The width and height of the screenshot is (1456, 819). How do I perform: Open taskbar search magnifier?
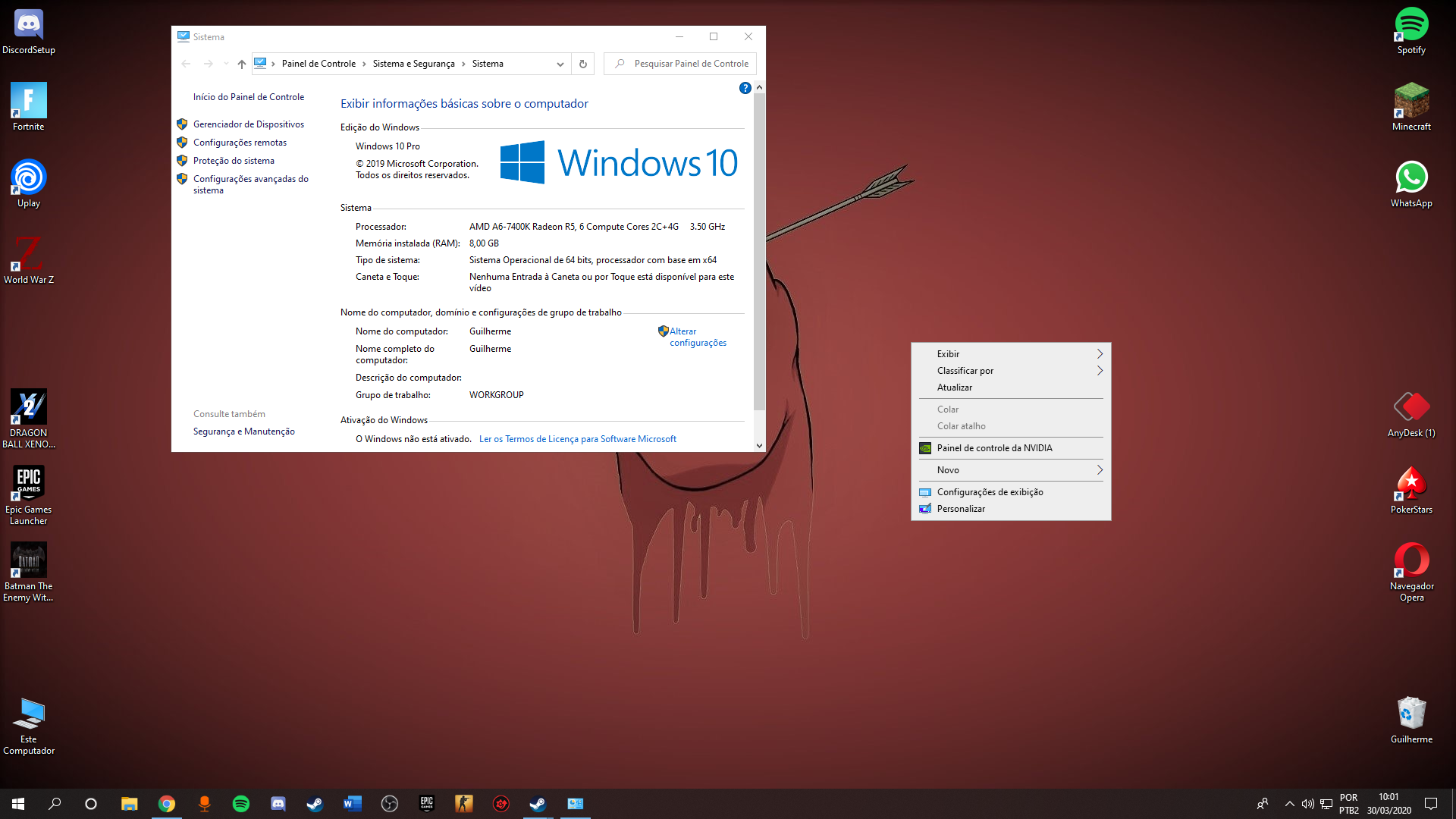point(55,804)
